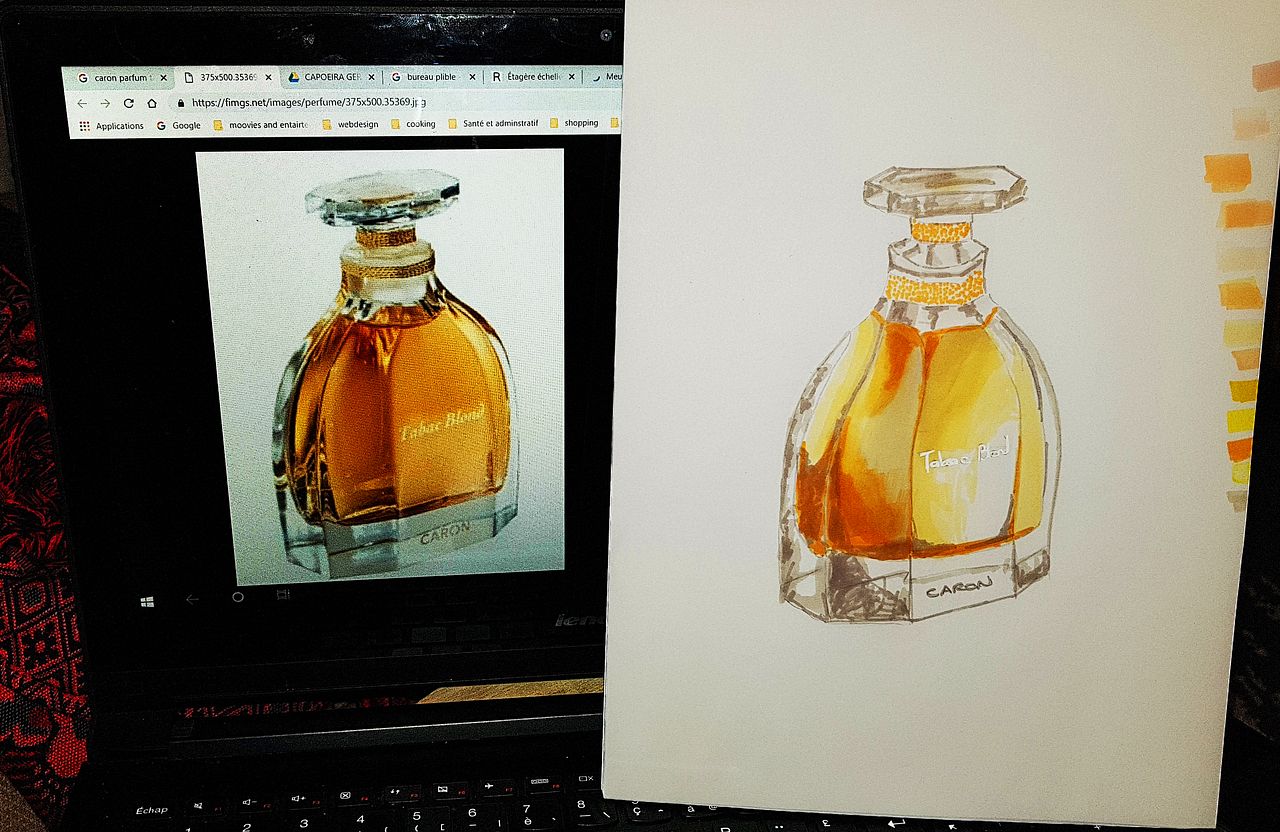Screen dimensions: 1280x832
Task: Open the Windows Start button
Action: (147, 601)
